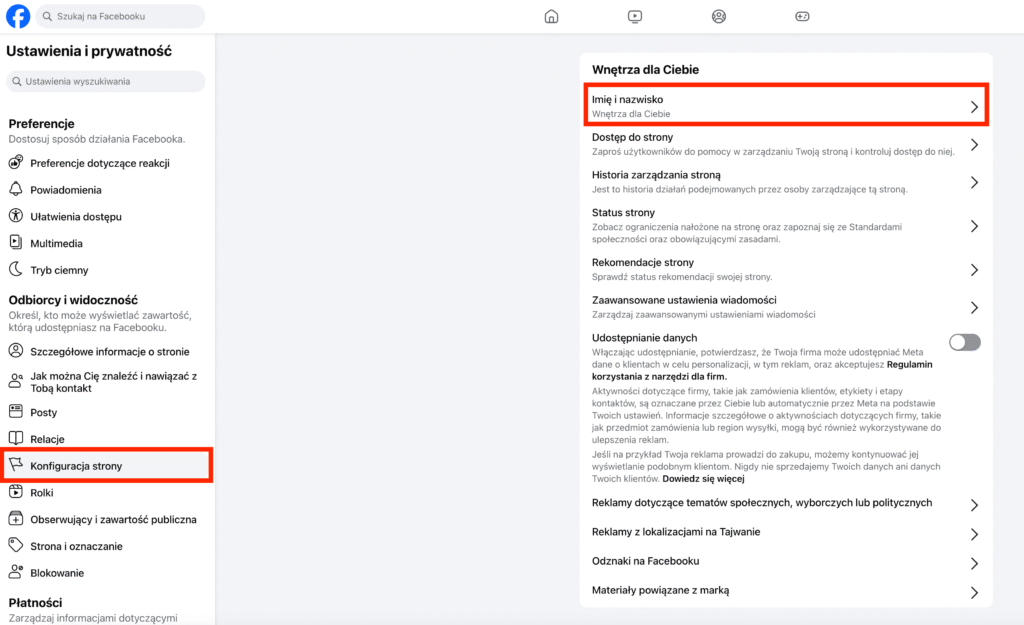Expand the Imię i nazwisko chevron
Image resolution: width=1024 pixels, height=625 pixels.
974,107
